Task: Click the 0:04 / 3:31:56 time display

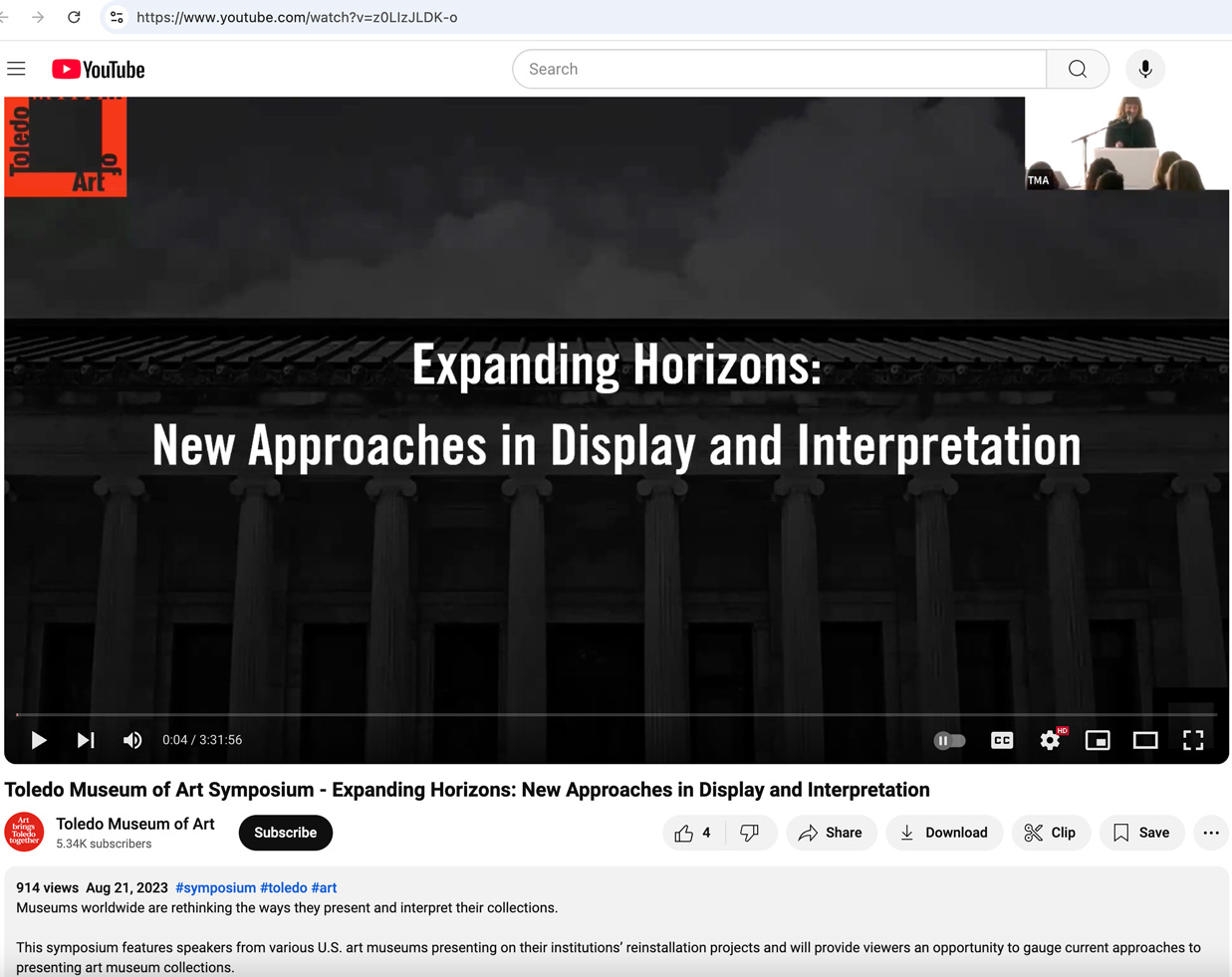Action: (202, 740)
